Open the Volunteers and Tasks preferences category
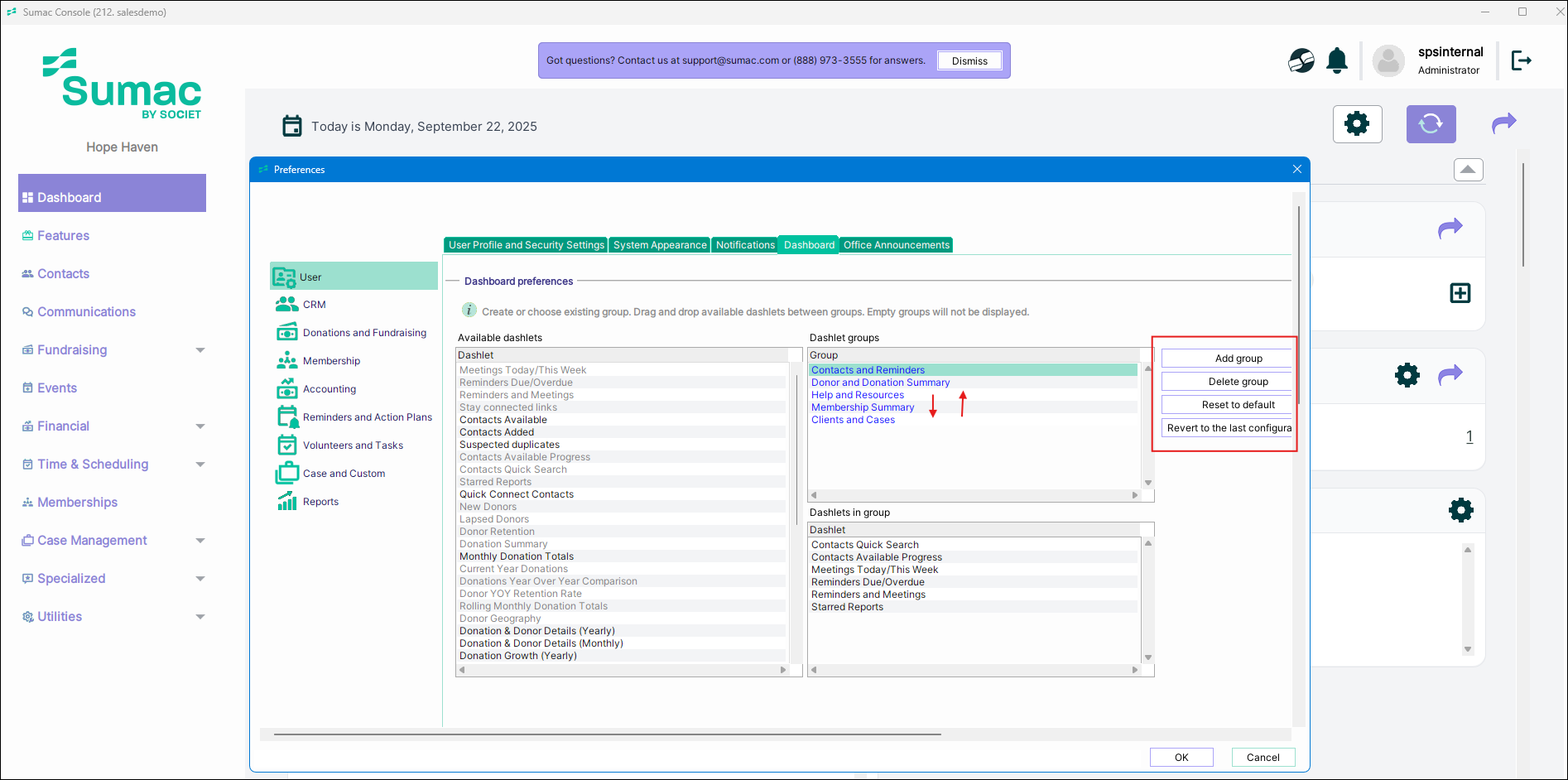 pos(353,445)
